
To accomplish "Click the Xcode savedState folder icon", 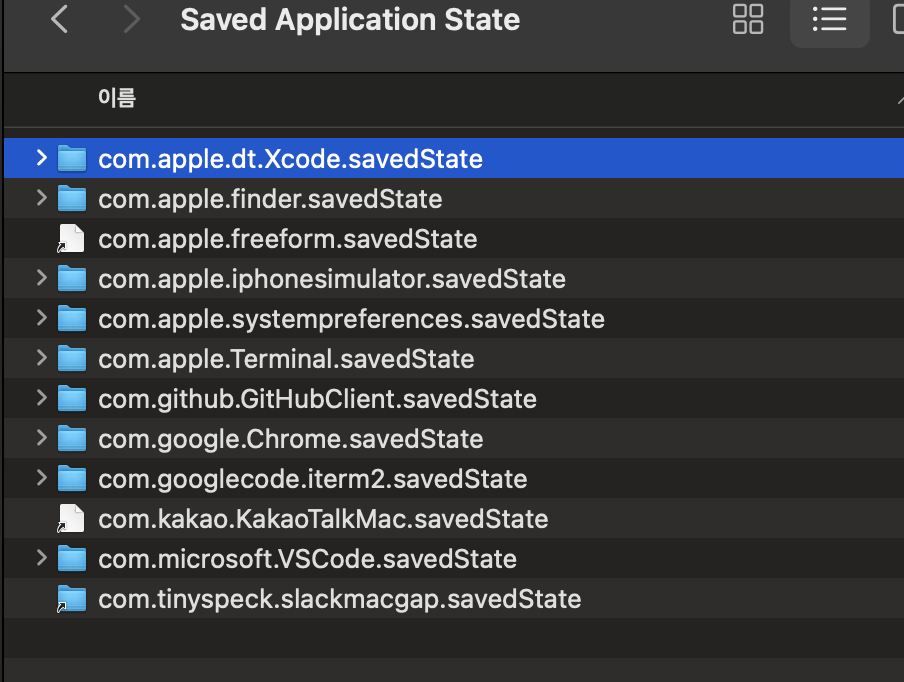I will pos(72,159).
